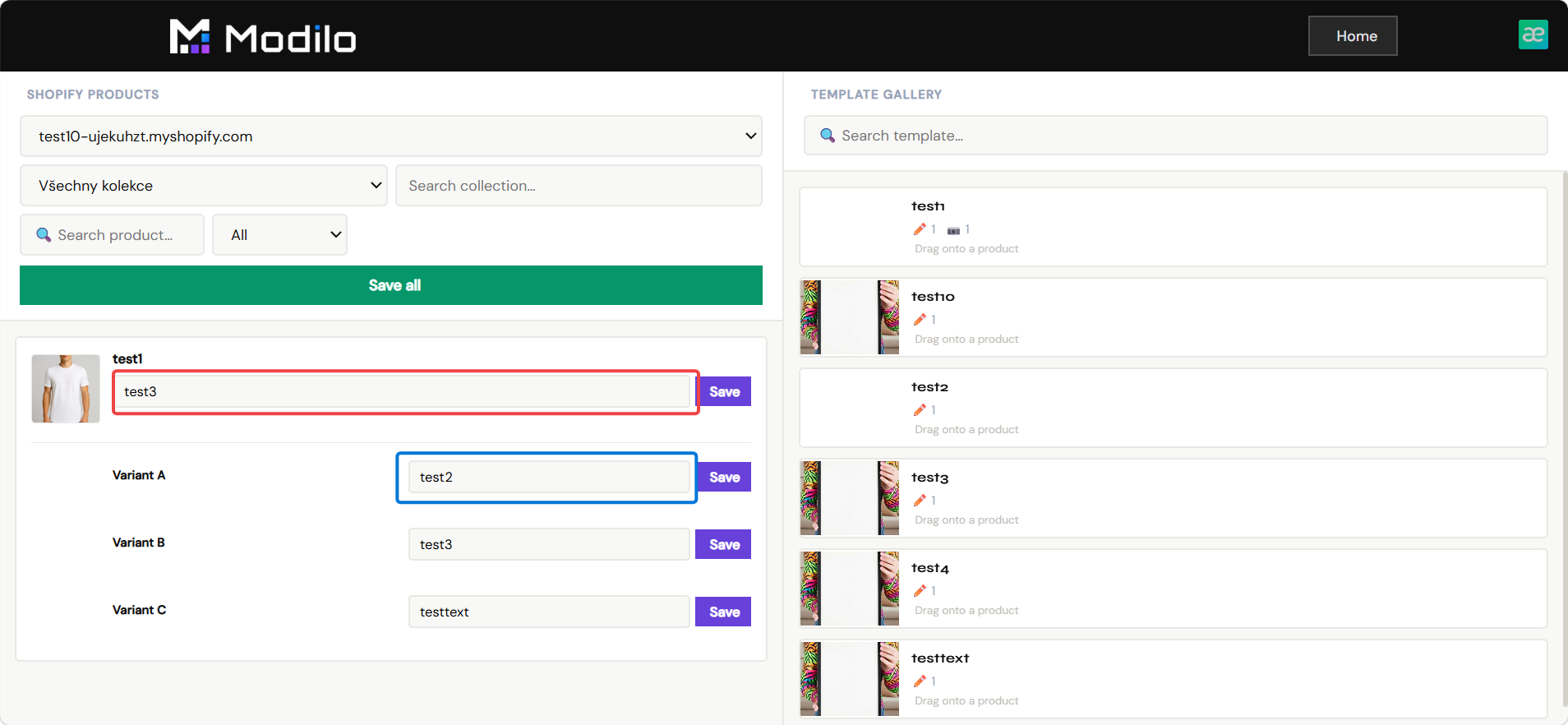Click the pencil icon on test1 template
Viewport: 1568px width, 725px height.
pyautogui.click(x=920, y=229)
